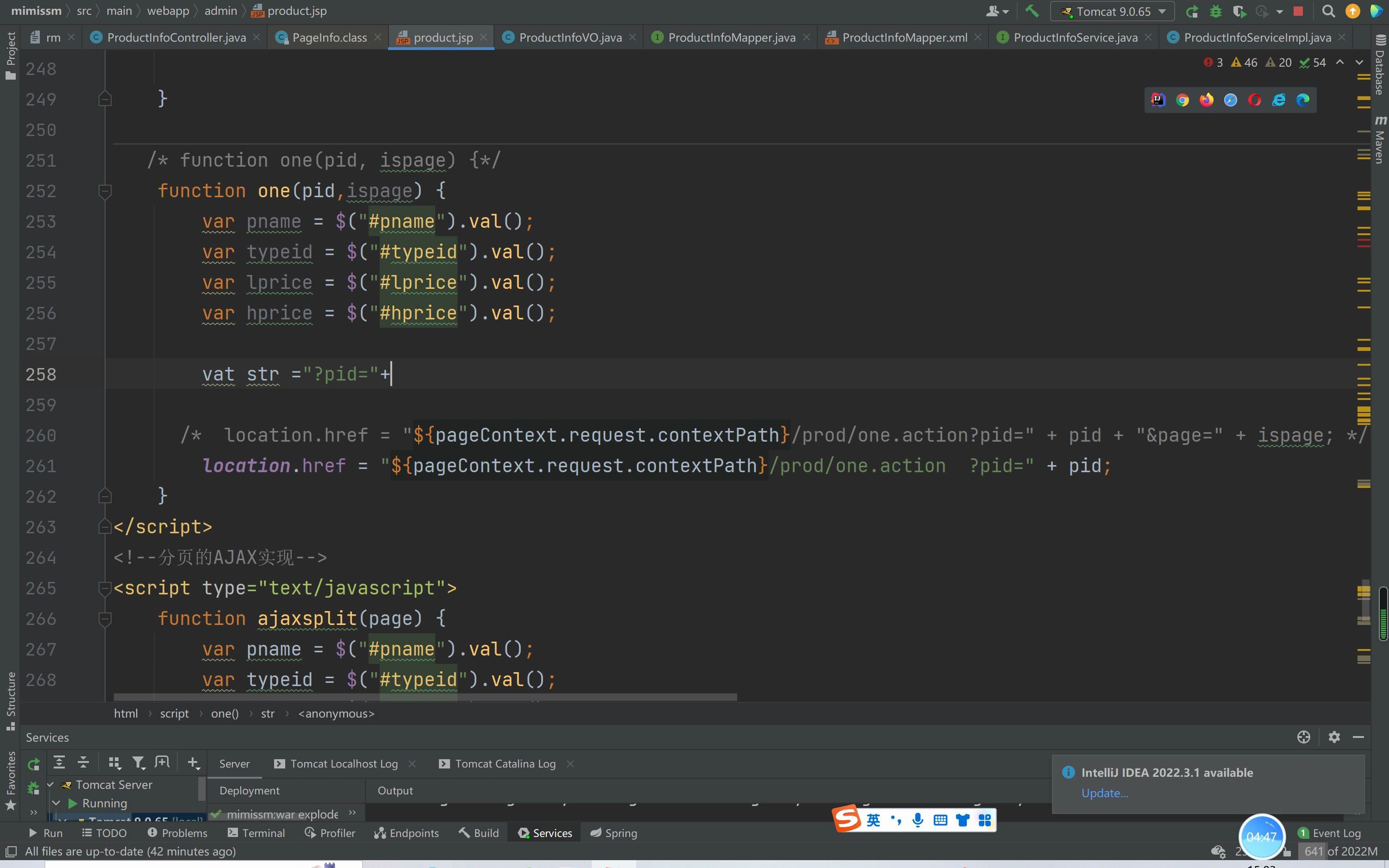Open page in Edge browser icon
The image size is (1389, 868).
pyautogui.click(x=1303, y=100)
